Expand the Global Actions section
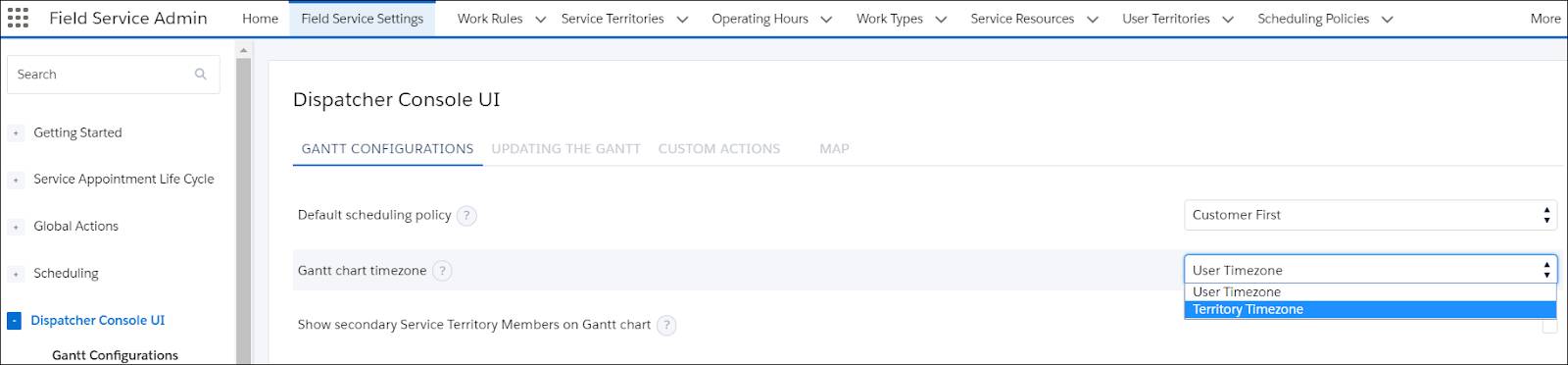 tap(16, 227)
